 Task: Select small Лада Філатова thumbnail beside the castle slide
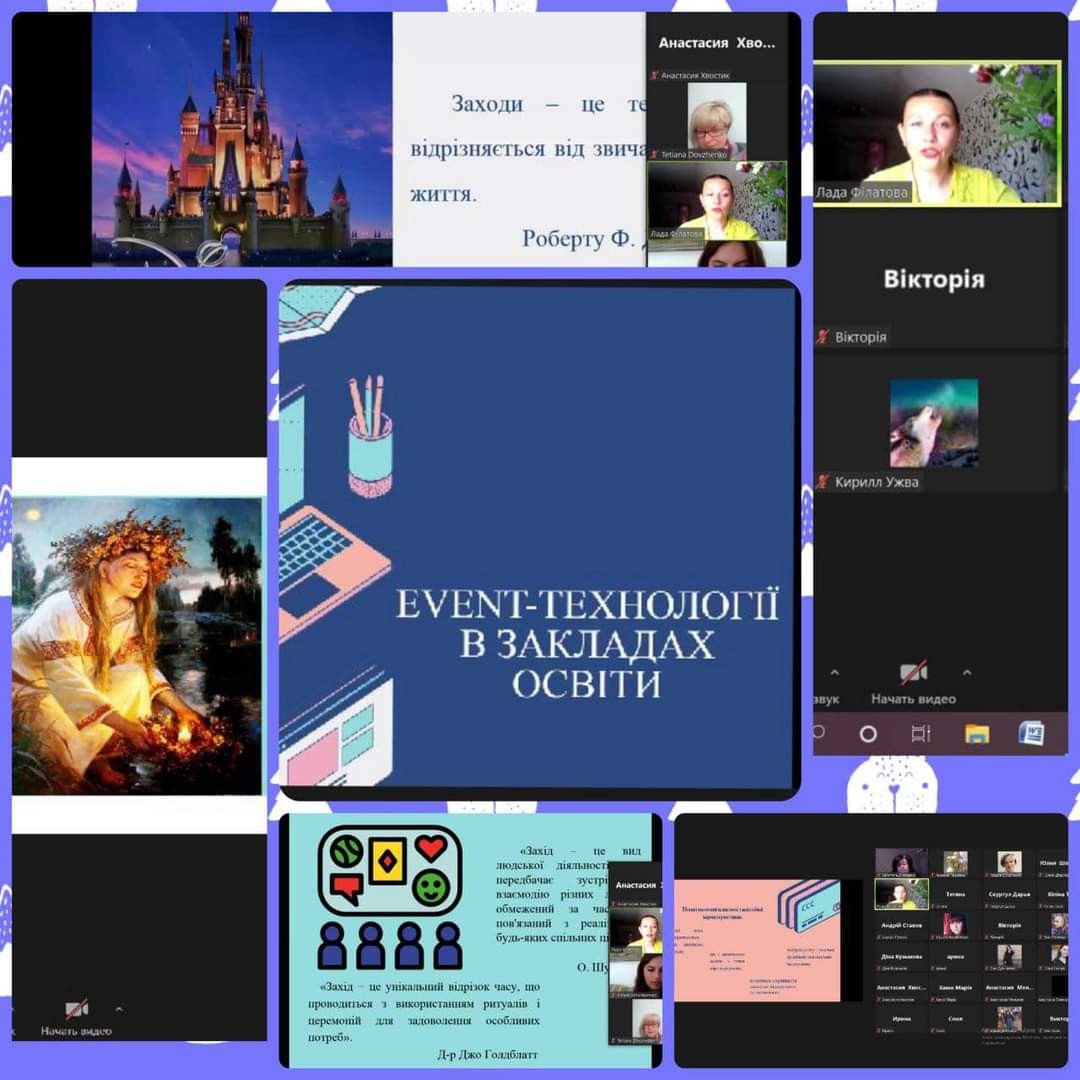(x=717, y=200)
